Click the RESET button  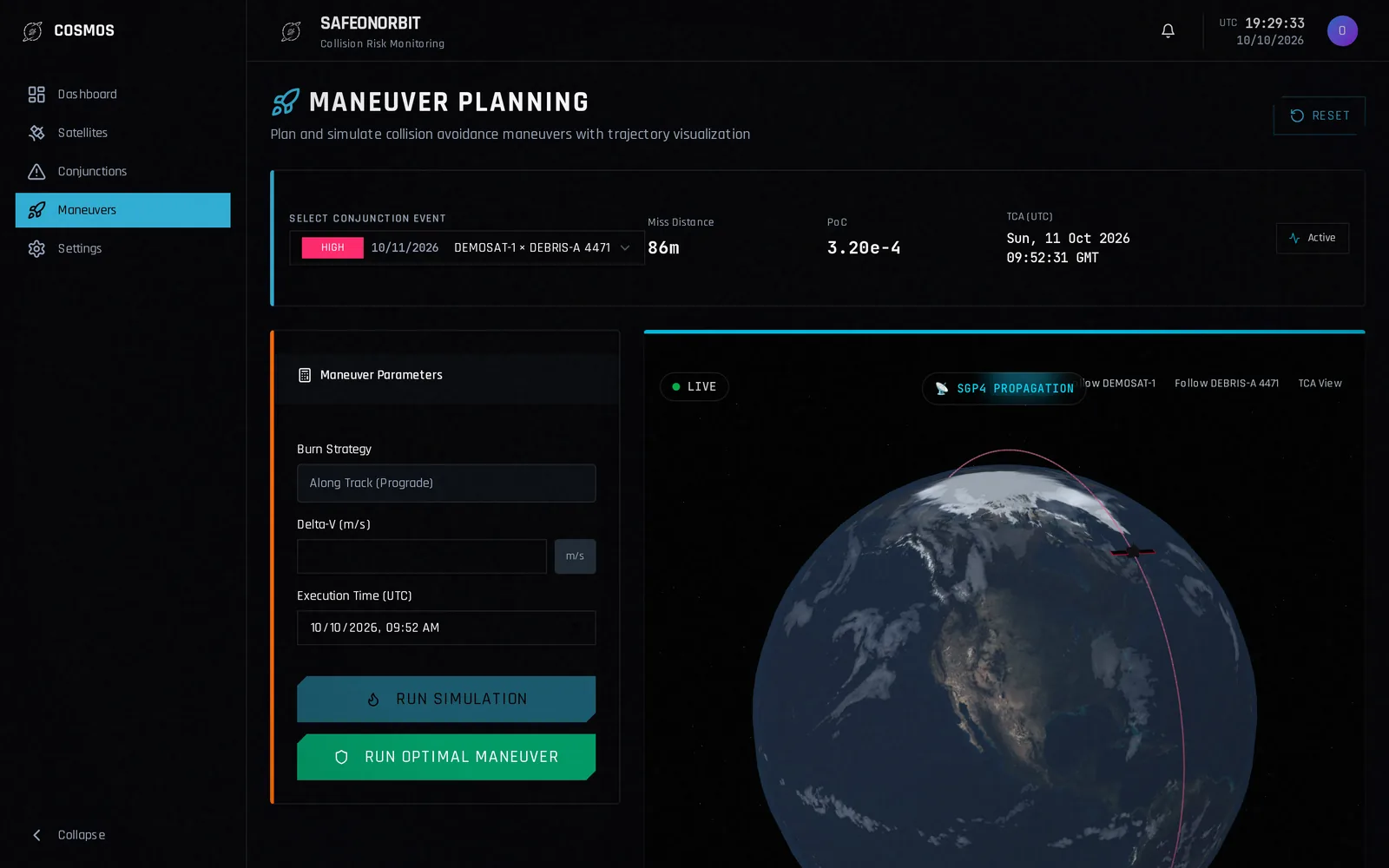[1319, 115]
